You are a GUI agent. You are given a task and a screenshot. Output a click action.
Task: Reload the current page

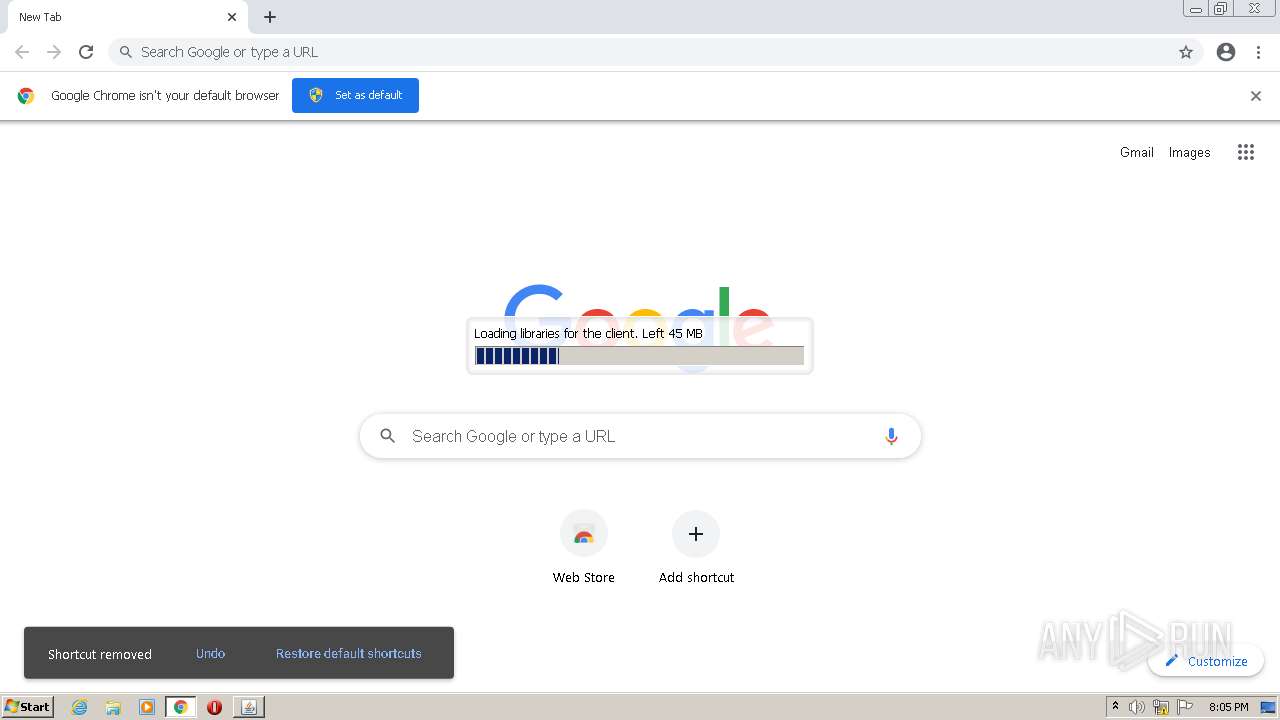click(x=86, y=52)
